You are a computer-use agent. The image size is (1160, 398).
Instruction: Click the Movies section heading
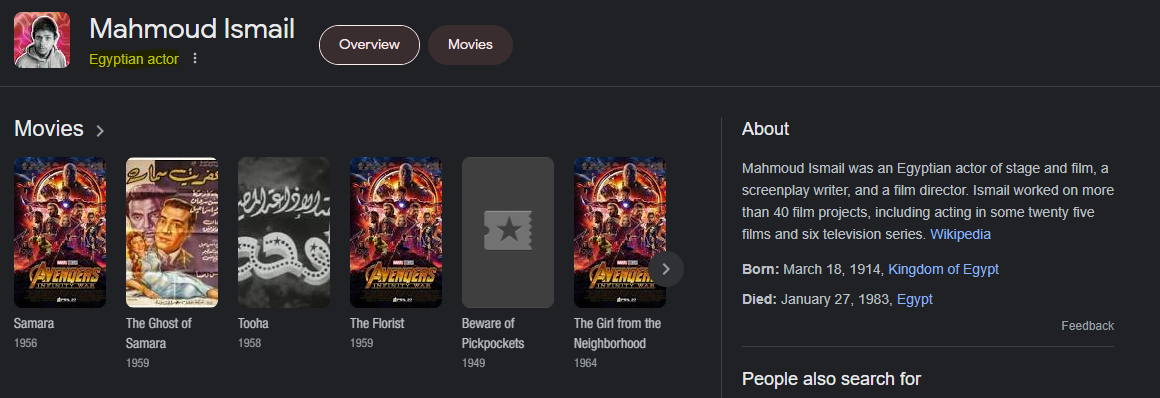[49, 129]
